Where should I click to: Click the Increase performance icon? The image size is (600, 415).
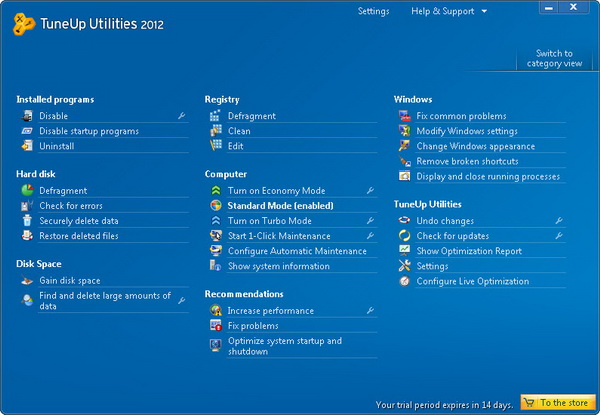215,311
